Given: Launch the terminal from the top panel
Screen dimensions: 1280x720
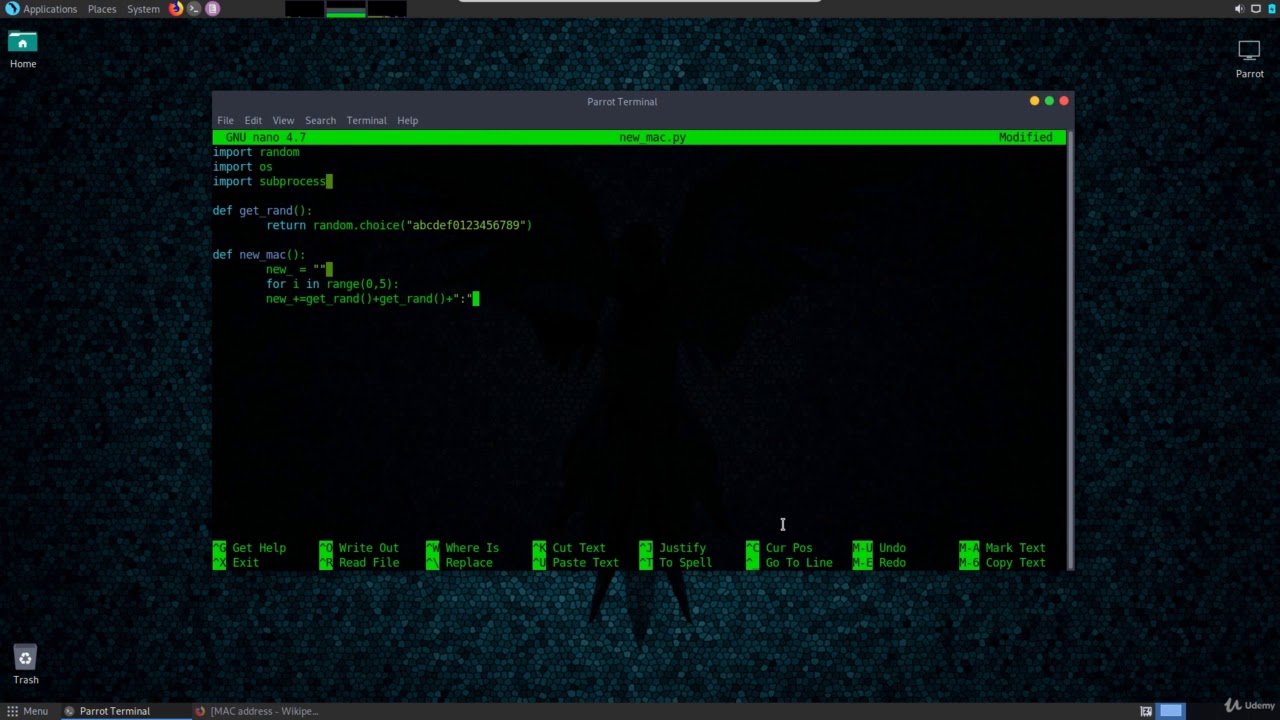Looking at the screenshot, I should [x=194, y=9].
